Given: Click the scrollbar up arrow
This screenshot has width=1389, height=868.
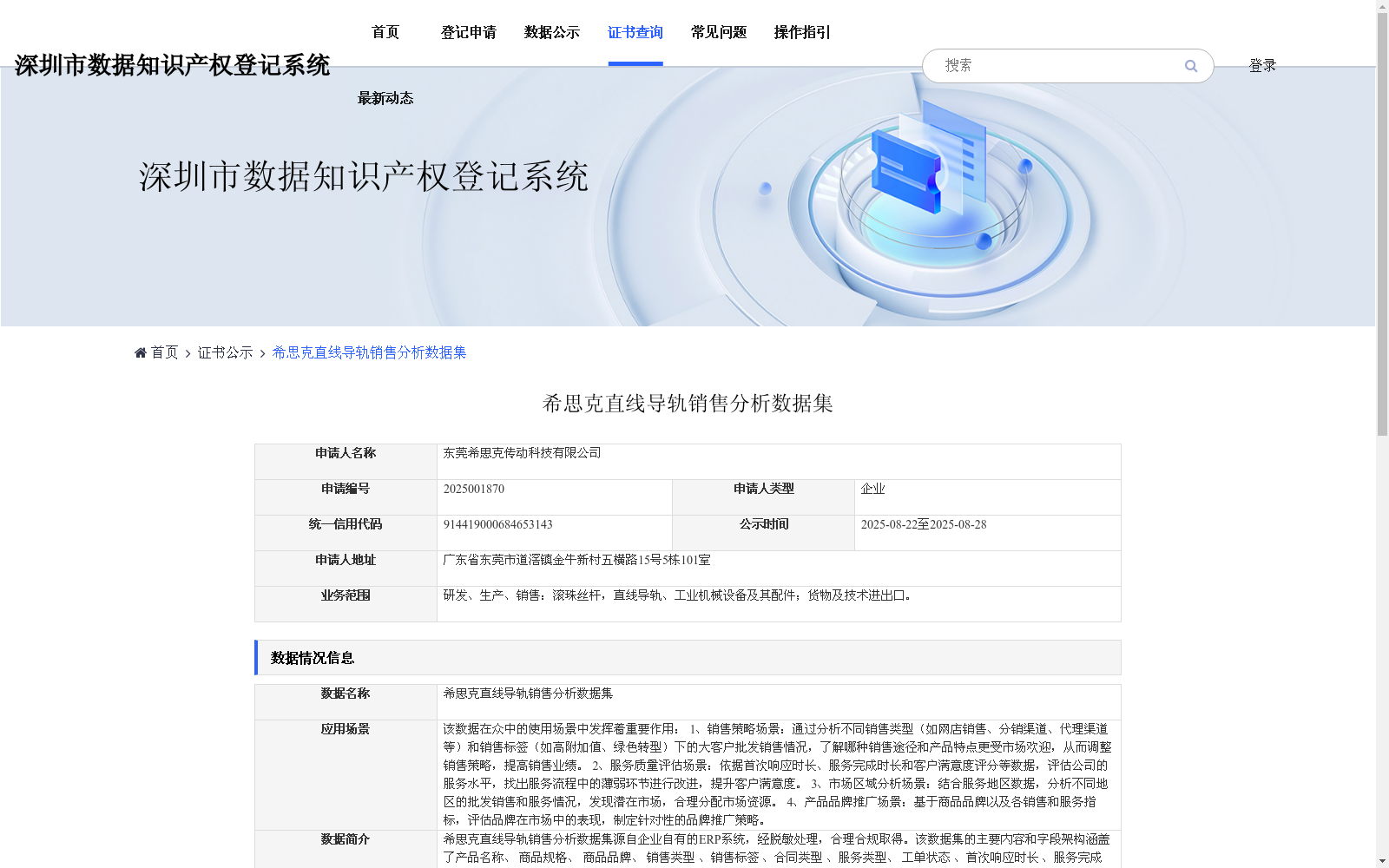Looking at the screenshot, I should pos(1382,6).
